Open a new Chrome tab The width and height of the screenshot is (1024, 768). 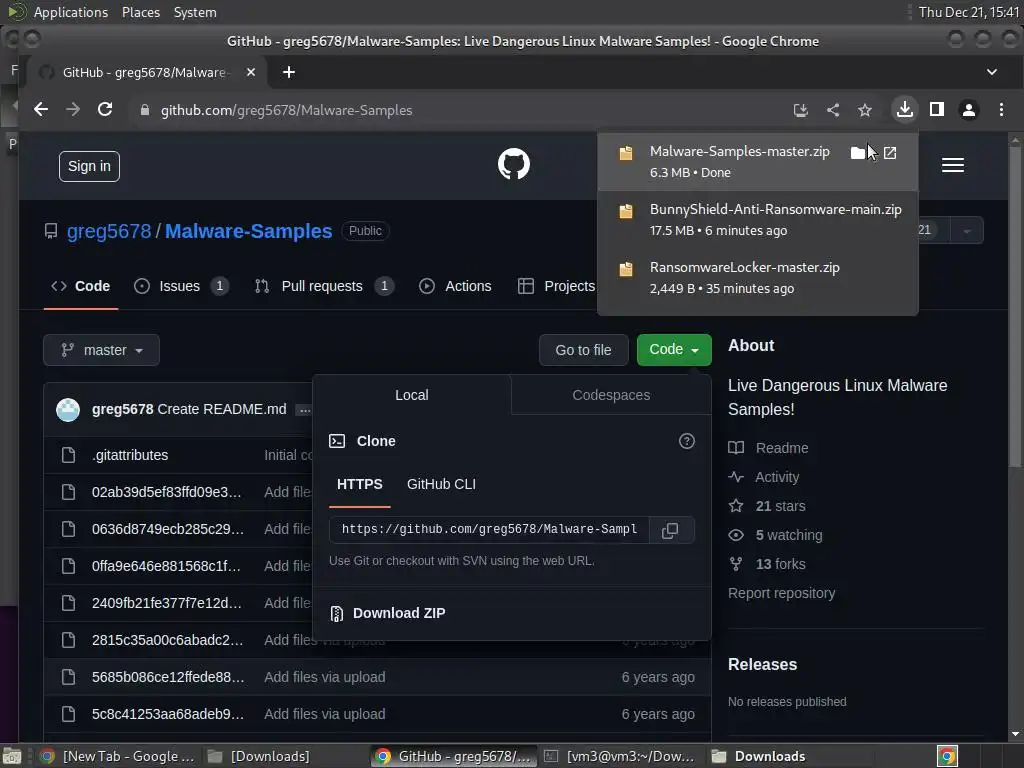(289, 72)
